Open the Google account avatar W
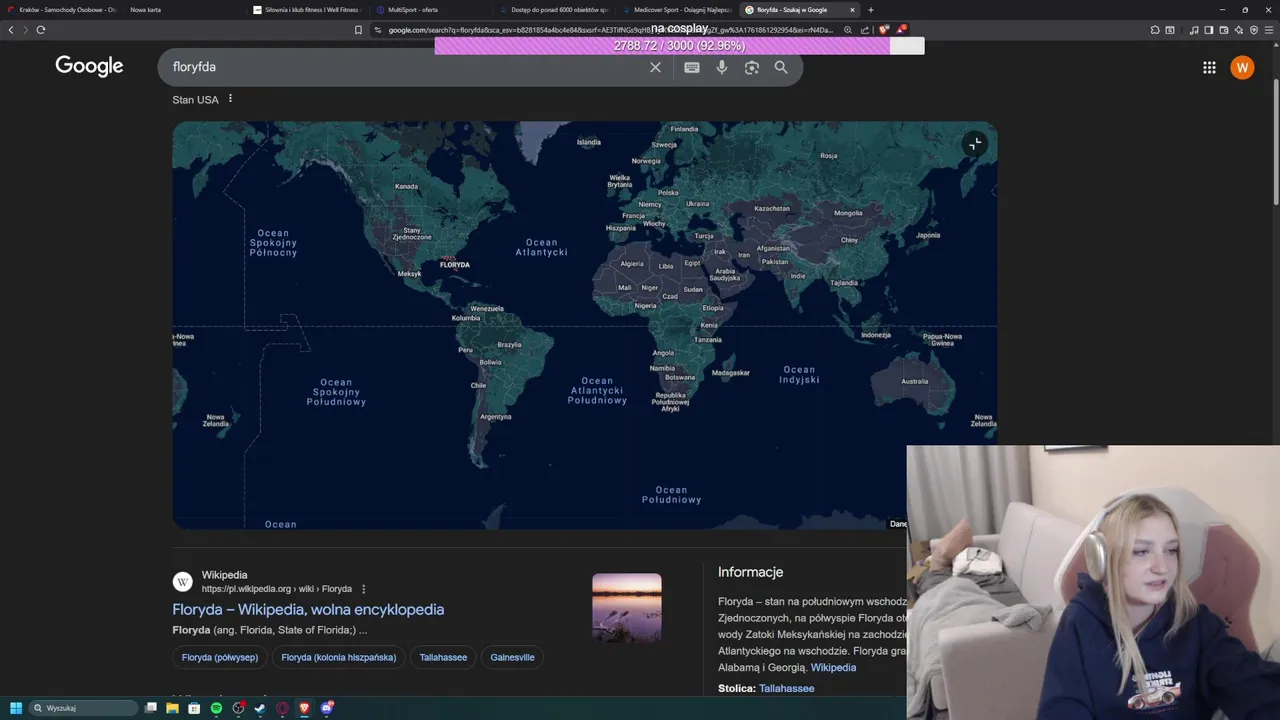The height and width of the screenshot is (720, 1280). 1242,67
